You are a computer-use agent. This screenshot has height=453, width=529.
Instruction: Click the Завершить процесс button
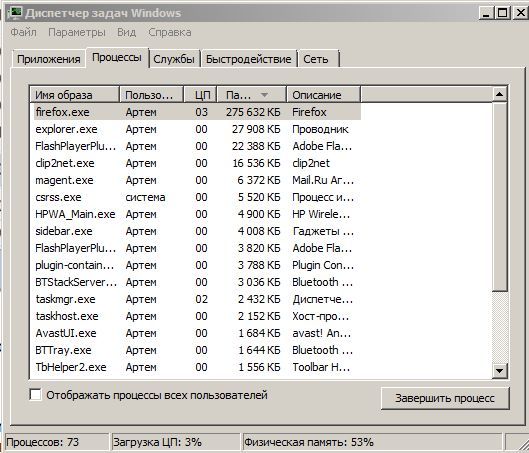(x=445, y=398)
